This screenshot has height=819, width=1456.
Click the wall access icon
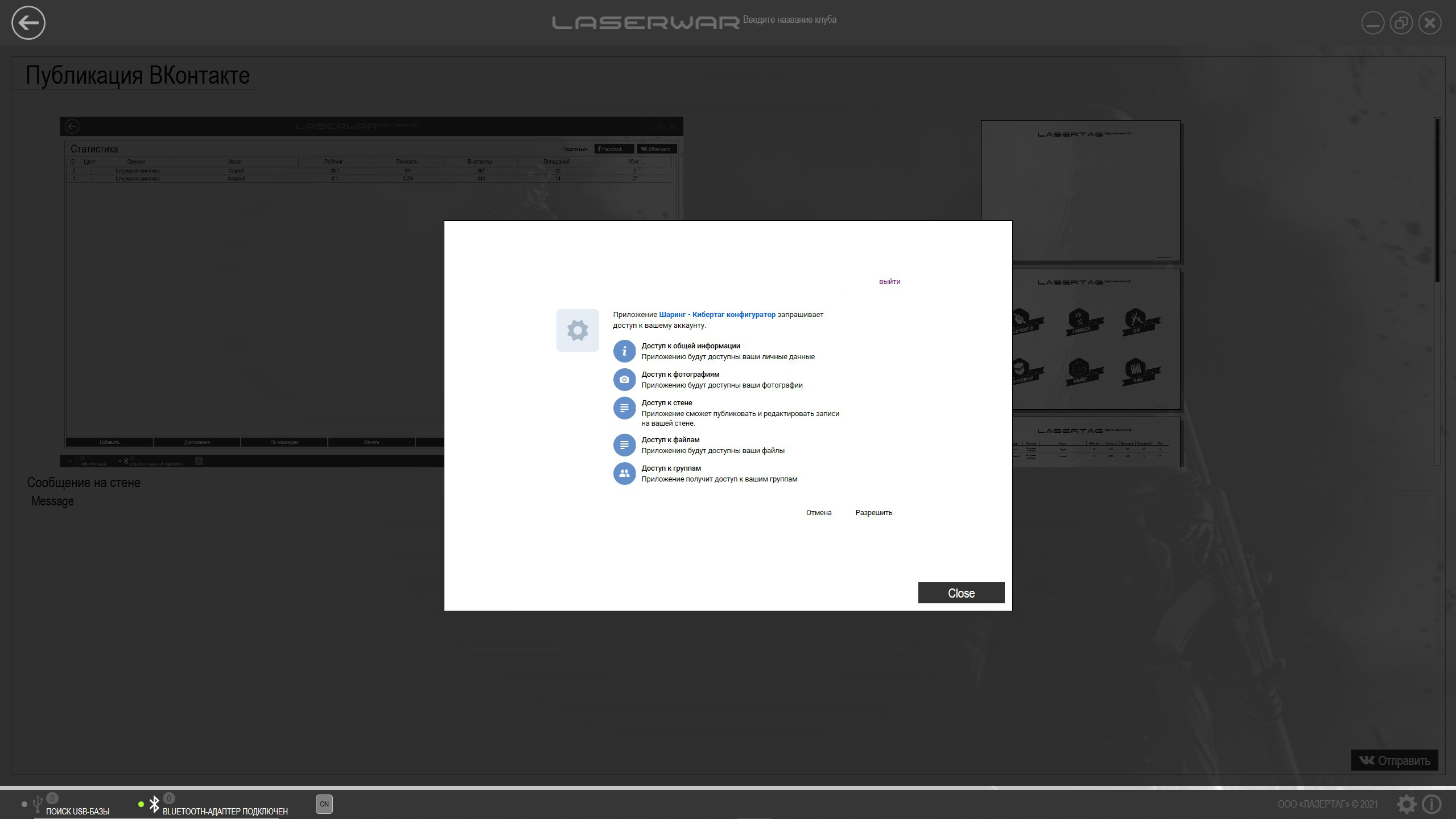(624, 408)
